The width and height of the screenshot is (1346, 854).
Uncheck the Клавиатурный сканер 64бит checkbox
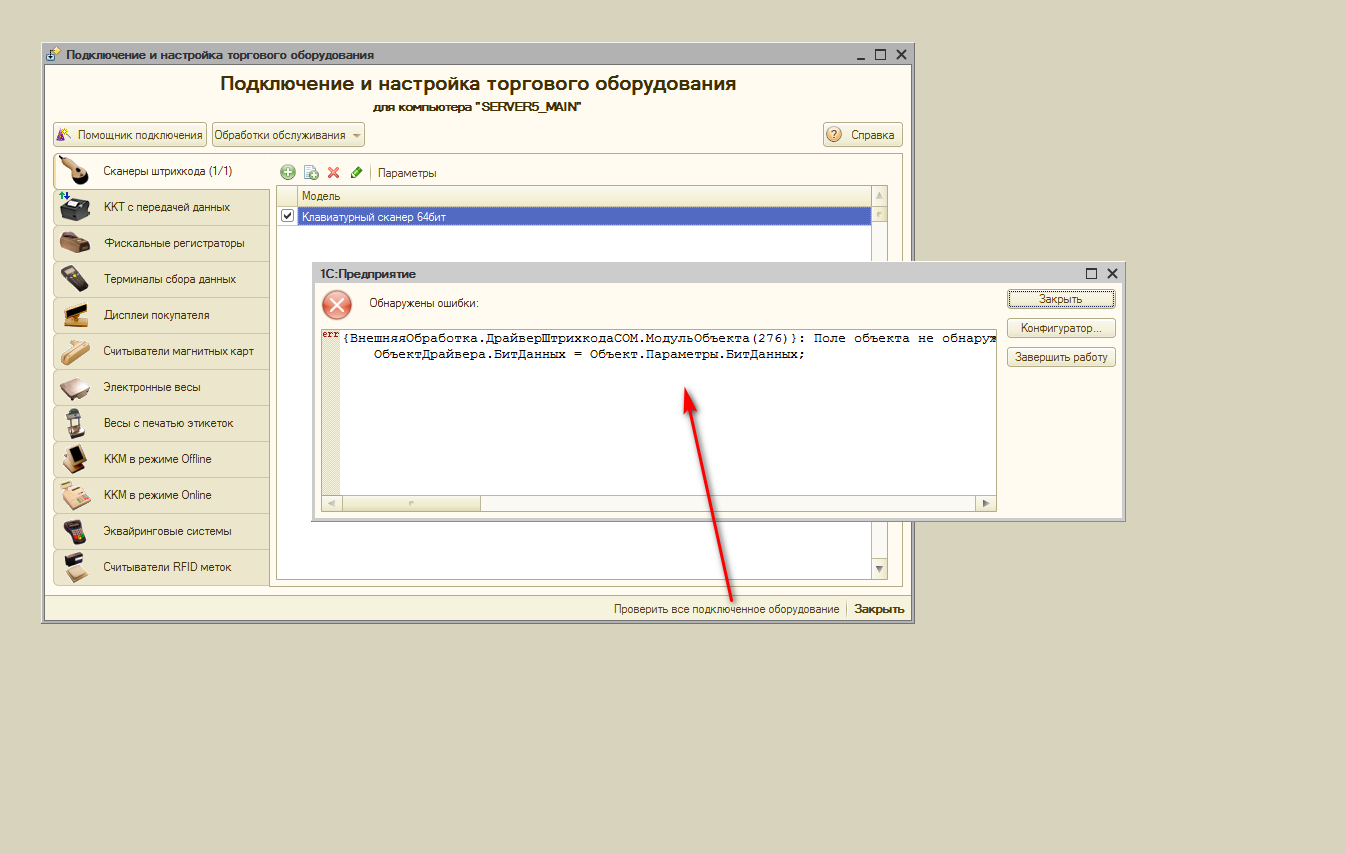[288, 215]
